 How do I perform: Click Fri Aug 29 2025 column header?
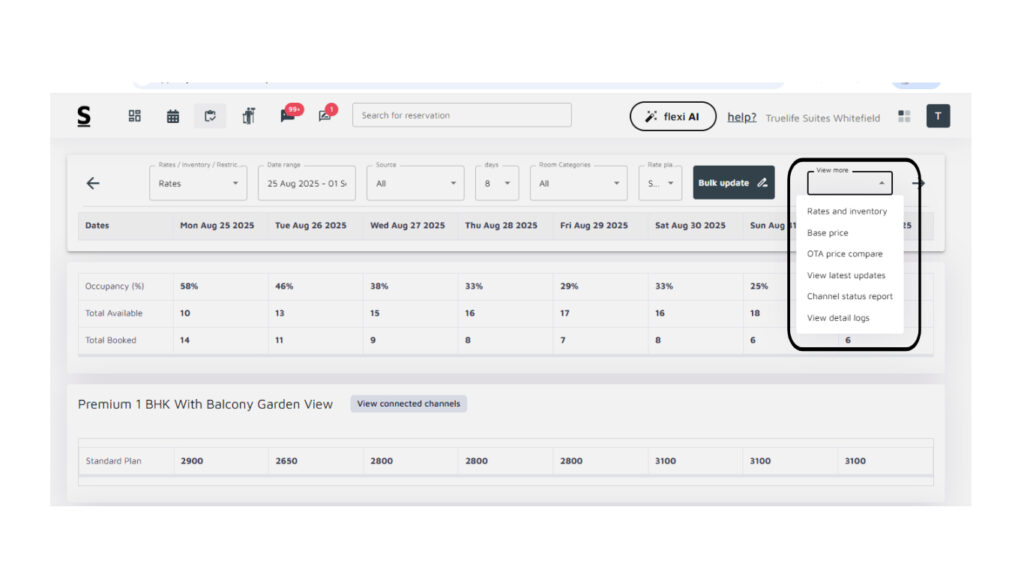[x=594, y=225]
